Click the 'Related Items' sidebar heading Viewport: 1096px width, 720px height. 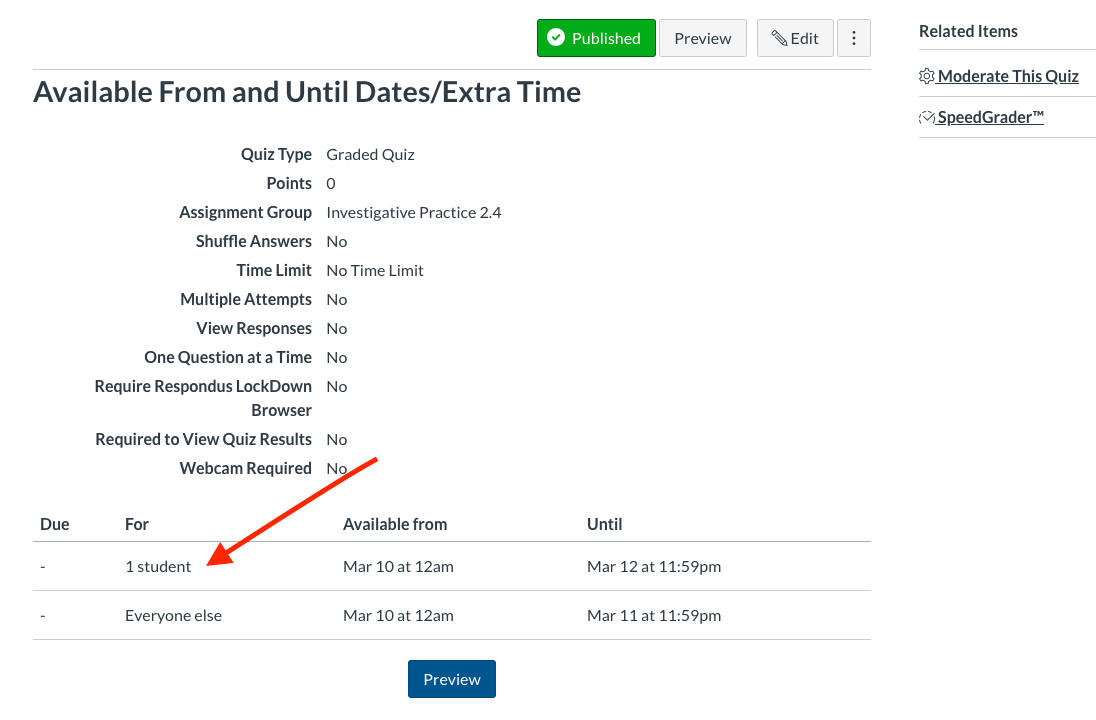coord(968,30)
